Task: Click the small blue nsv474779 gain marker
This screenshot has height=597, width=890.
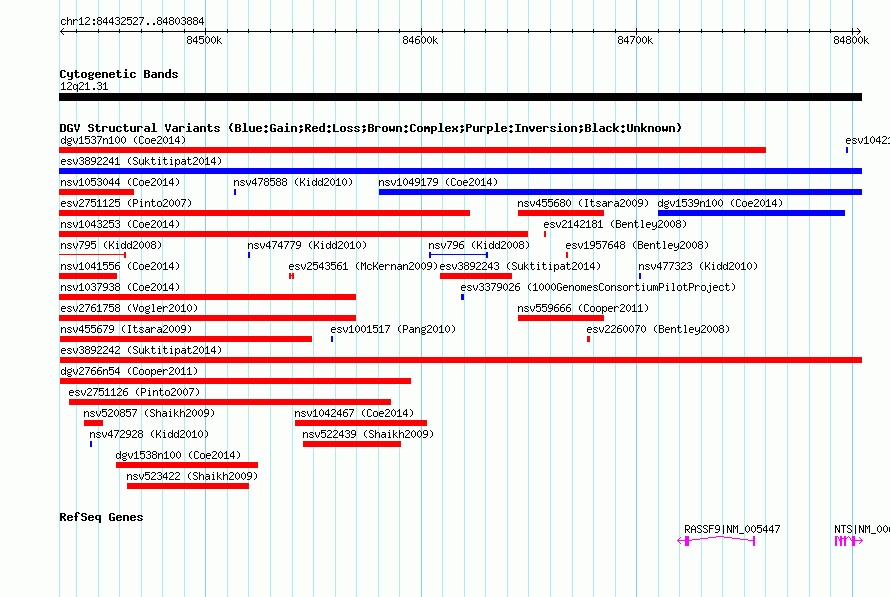Action: tap(249, 255)
